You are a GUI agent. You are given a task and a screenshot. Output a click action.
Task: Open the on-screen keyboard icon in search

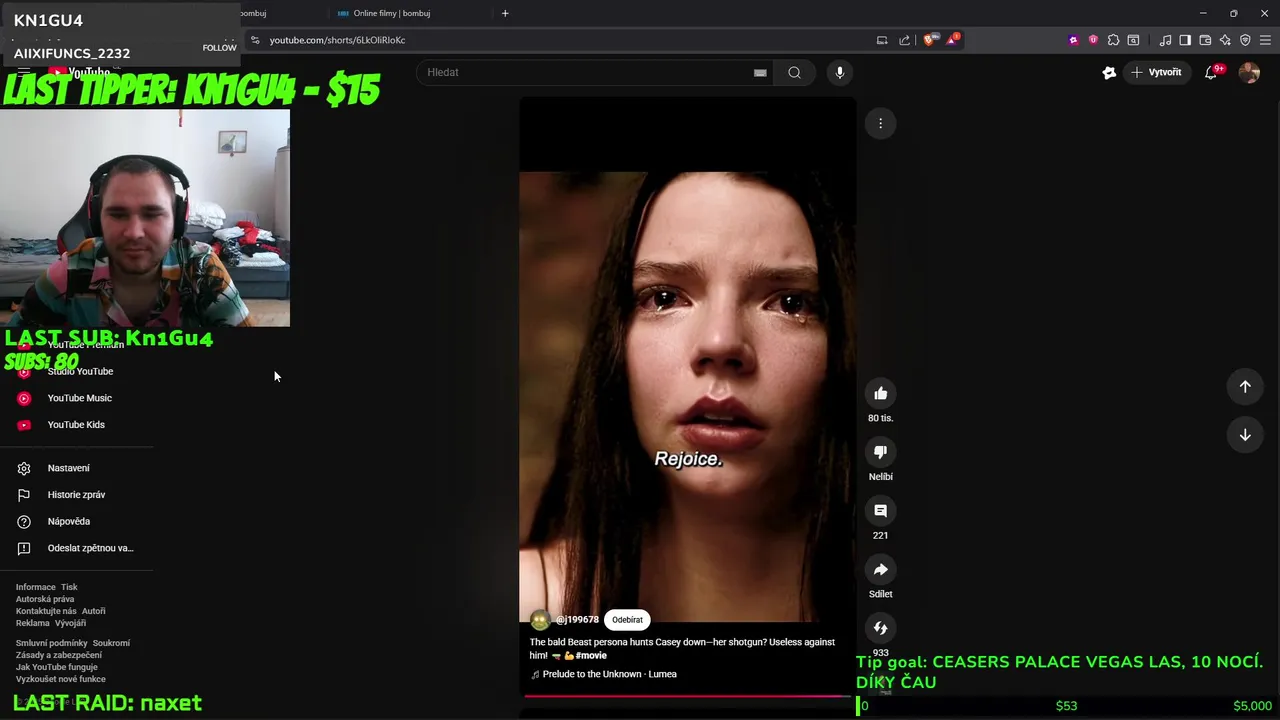pos(760,72)
